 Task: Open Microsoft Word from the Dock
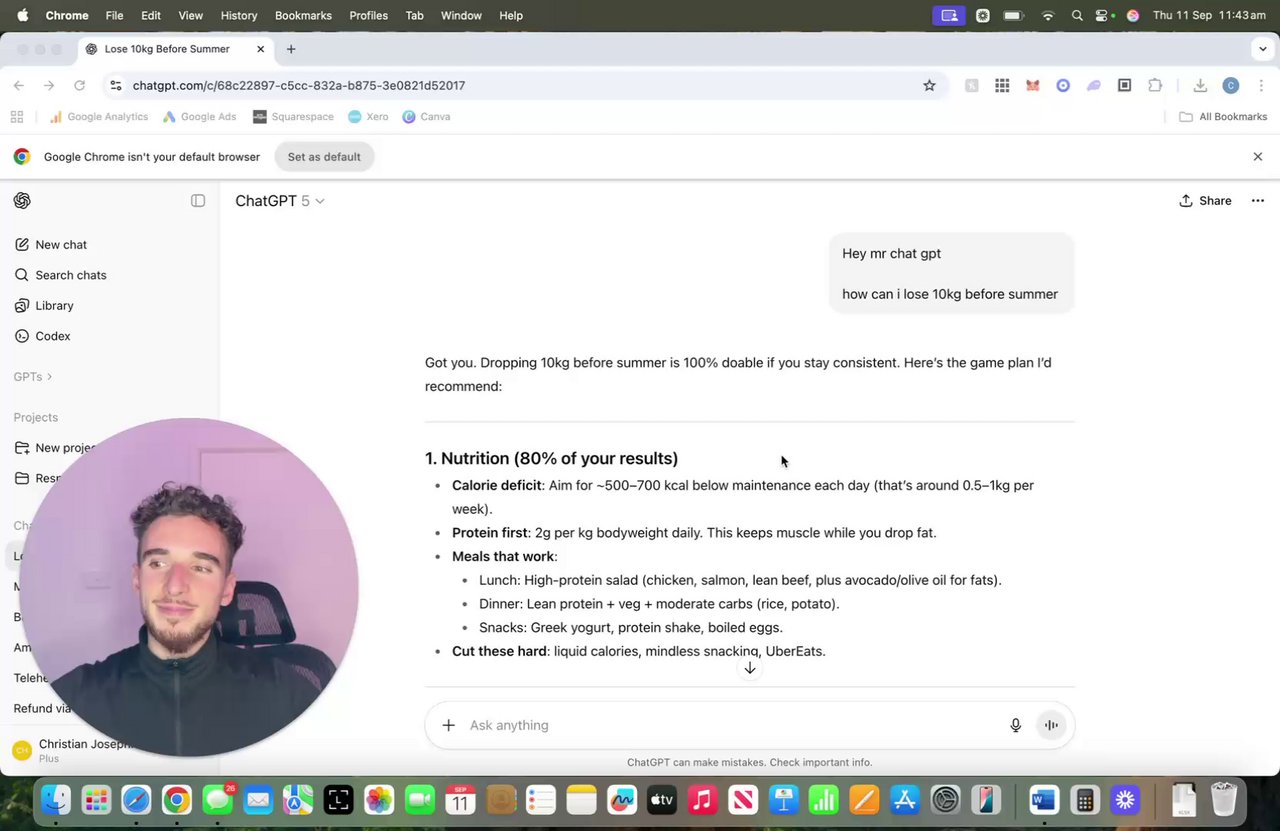[x=1044, y=800]
